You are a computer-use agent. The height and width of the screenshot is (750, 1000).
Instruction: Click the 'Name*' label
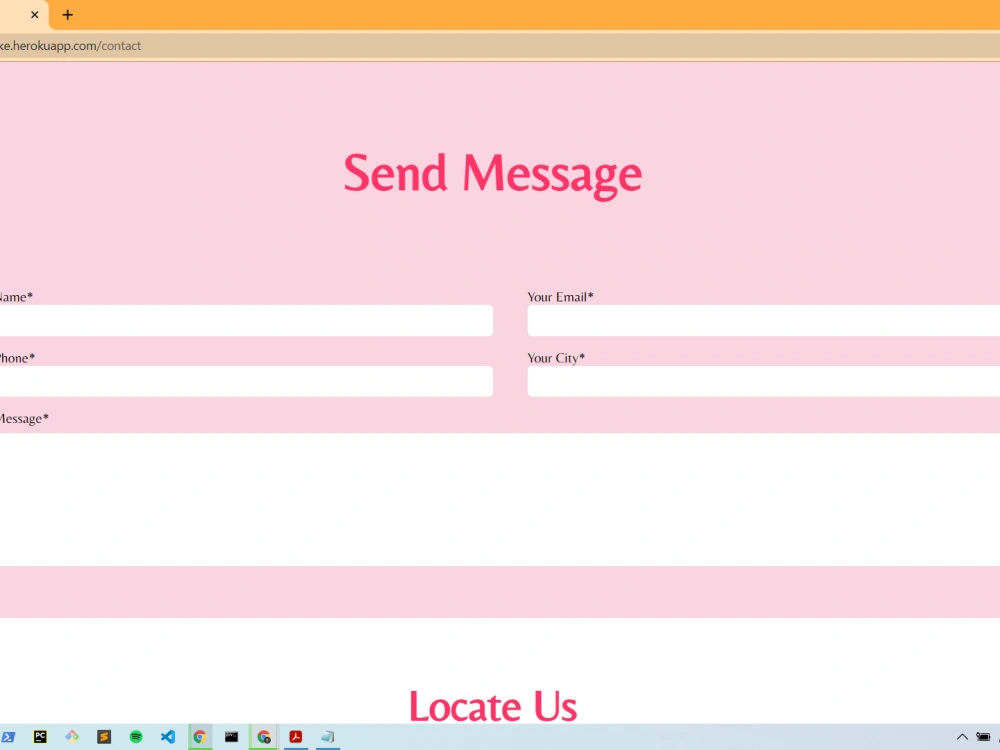pos(15,297)
